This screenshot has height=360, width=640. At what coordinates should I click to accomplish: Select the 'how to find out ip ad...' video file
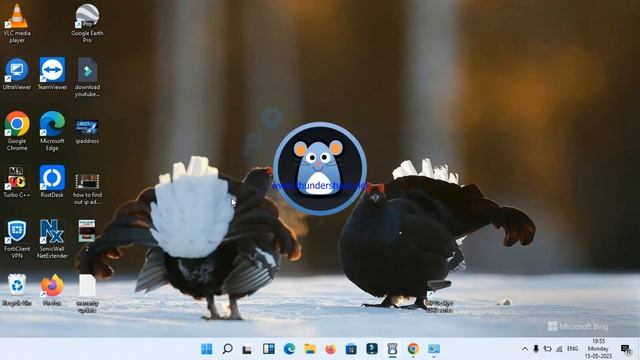[87, 189]
